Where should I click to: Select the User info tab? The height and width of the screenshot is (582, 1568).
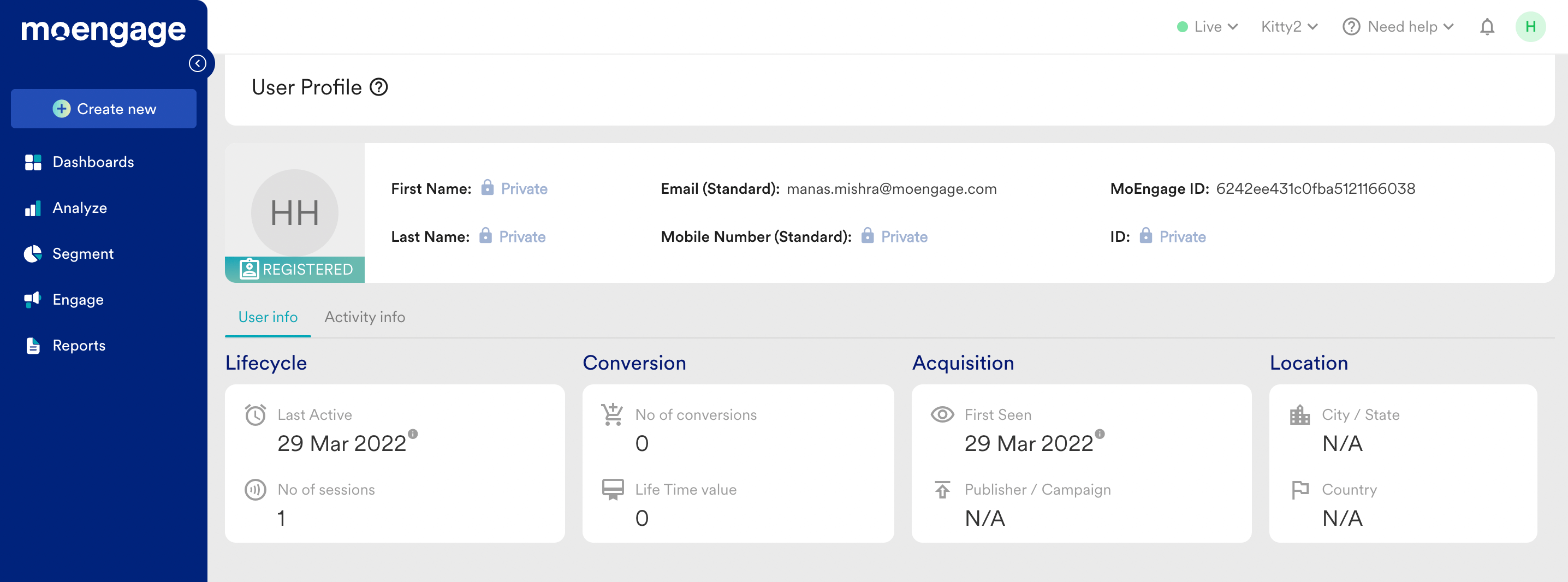pyautogui.click(x=268, y=317)
